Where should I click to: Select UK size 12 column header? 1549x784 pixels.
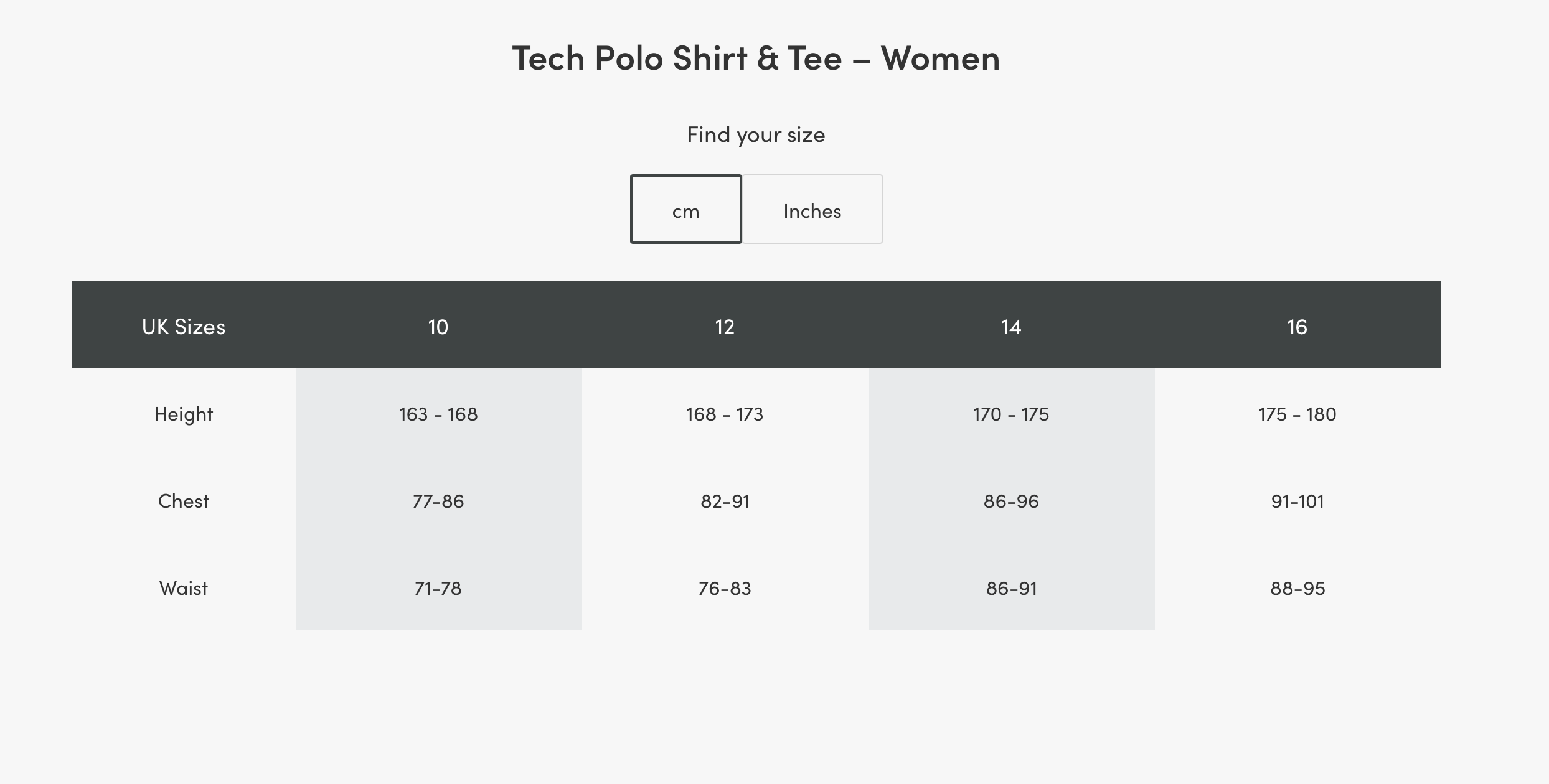tap(725, 326)
